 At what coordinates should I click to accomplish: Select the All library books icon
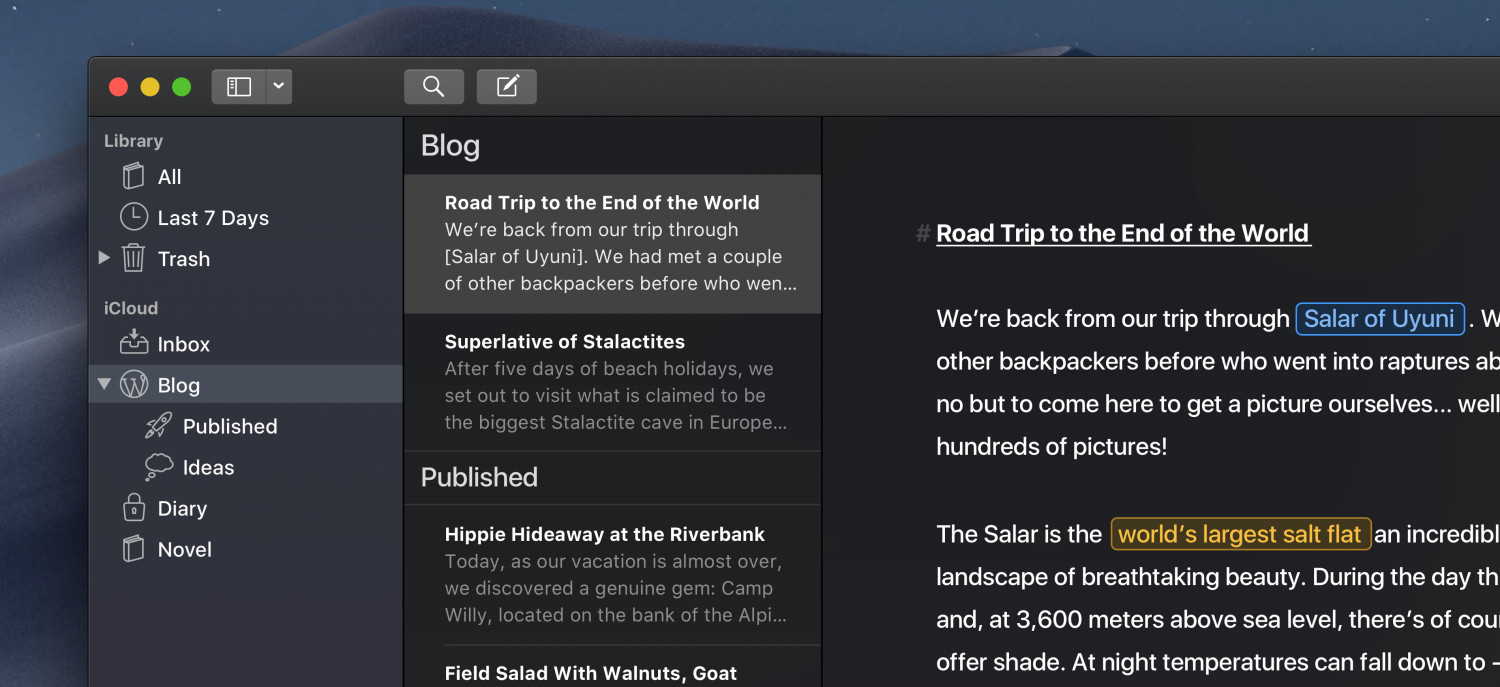[x=133, y=177]
